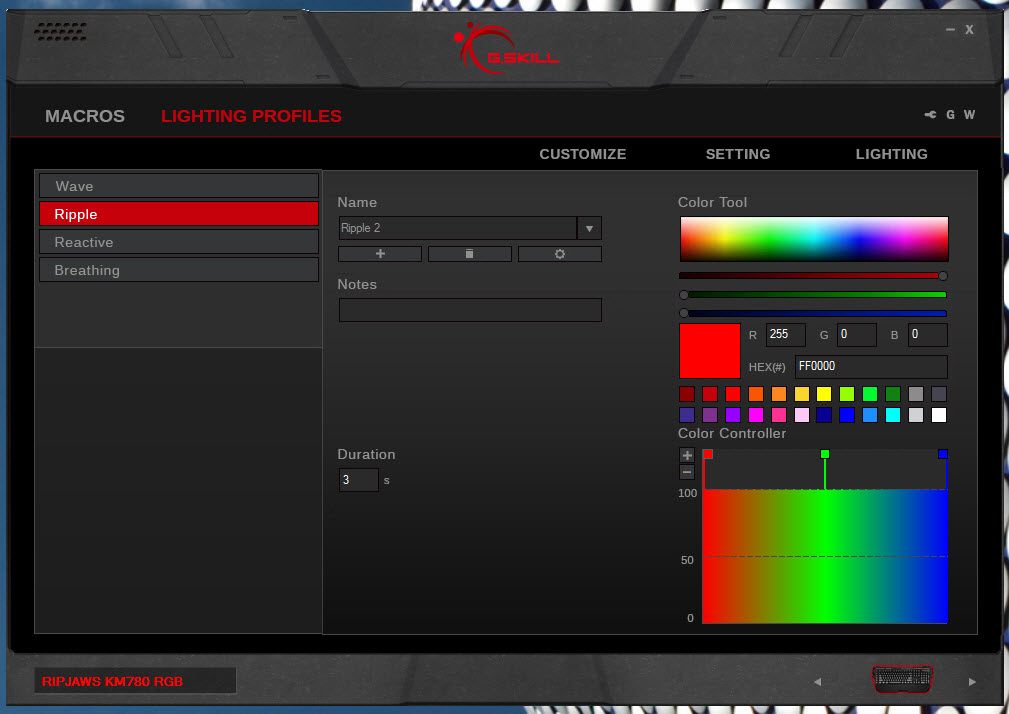Open profile options with gear icon
Viewport: 1009px width, 714px height.
(560, 254)
